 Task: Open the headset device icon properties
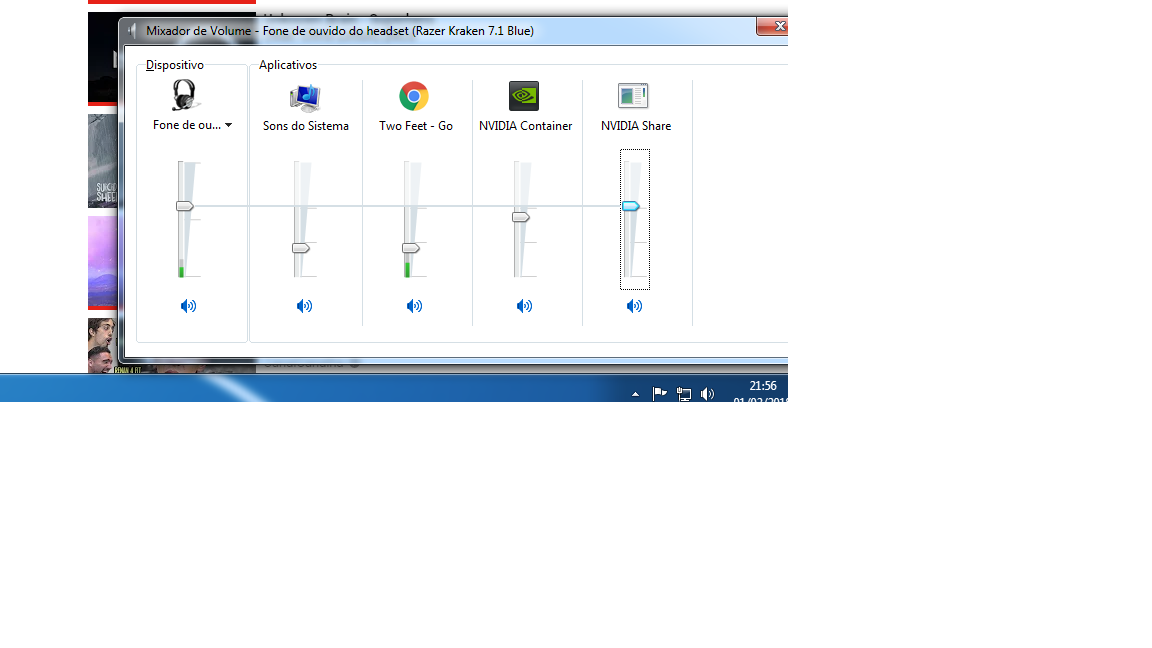[184, 96]
